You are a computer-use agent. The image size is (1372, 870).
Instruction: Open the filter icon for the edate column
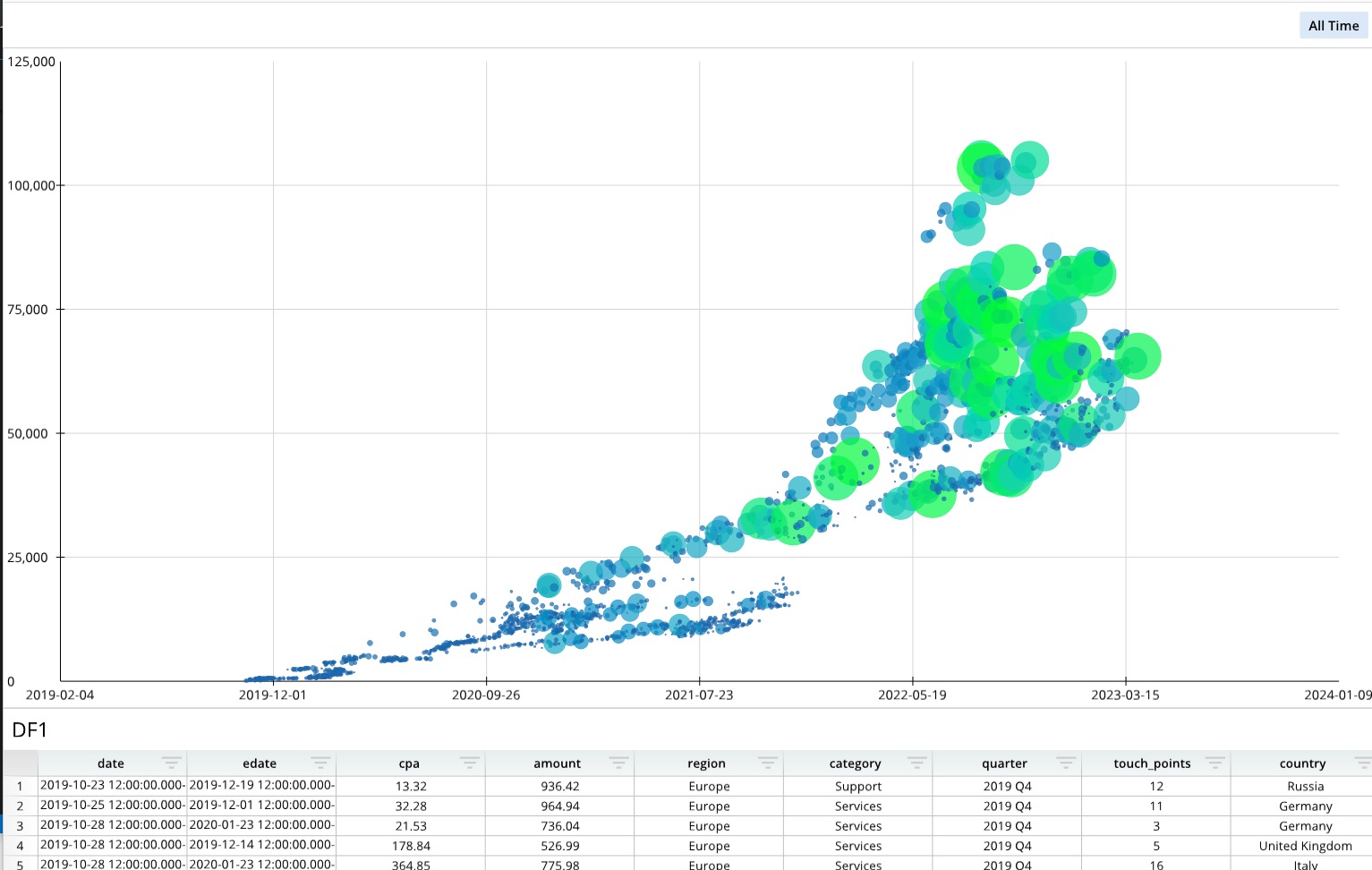click(320, 763)
